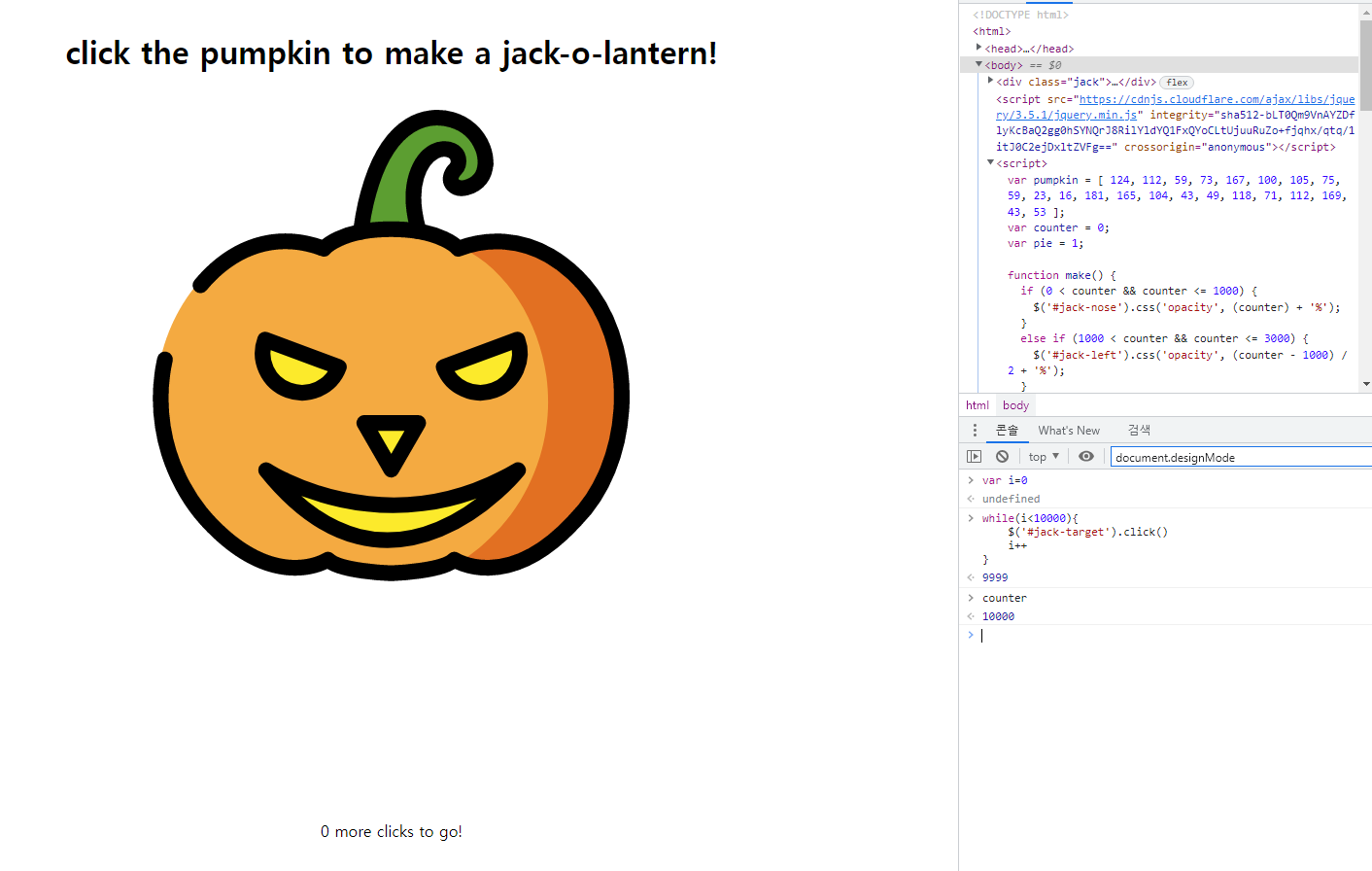Select the '<html>' opening tag line

click(x=991, y=31)
